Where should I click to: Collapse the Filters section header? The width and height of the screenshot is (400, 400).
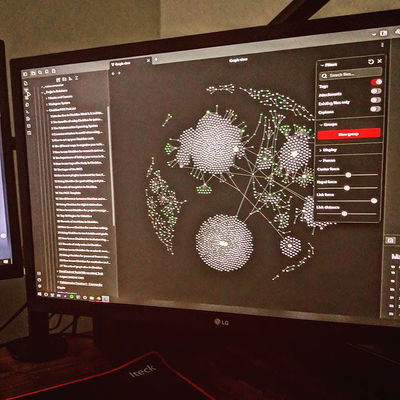coord(329,65)
